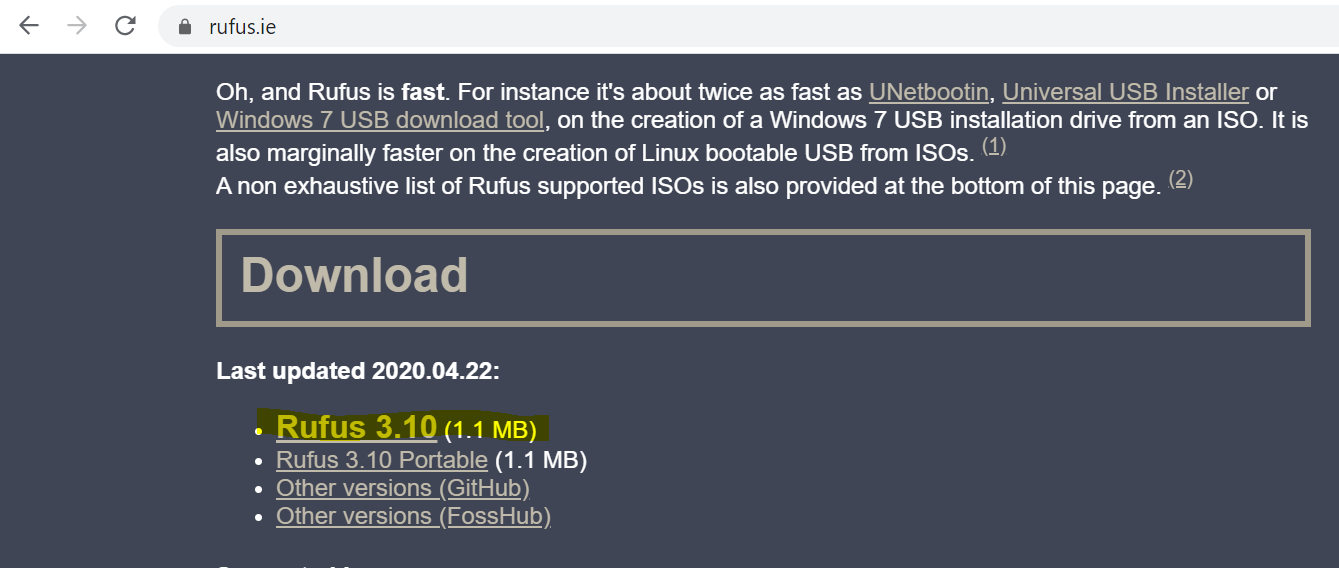Click the (1.1 MB) size beside Portable
Image resolution: width=1339 pixels, height=568 pixels.
tap(541, 461)
